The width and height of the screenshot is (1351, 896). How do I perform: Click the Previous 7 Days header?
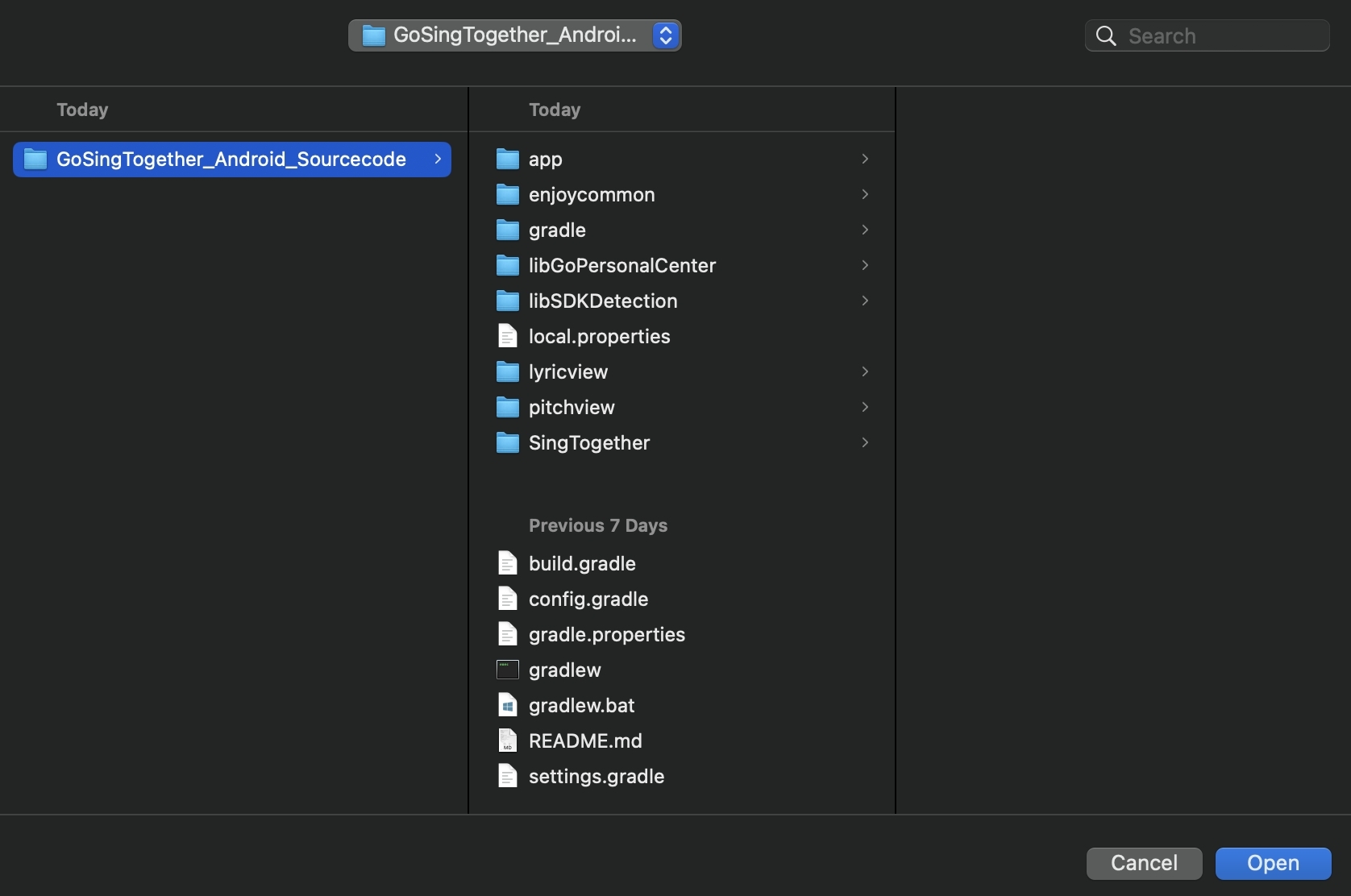tap(598, 525)
